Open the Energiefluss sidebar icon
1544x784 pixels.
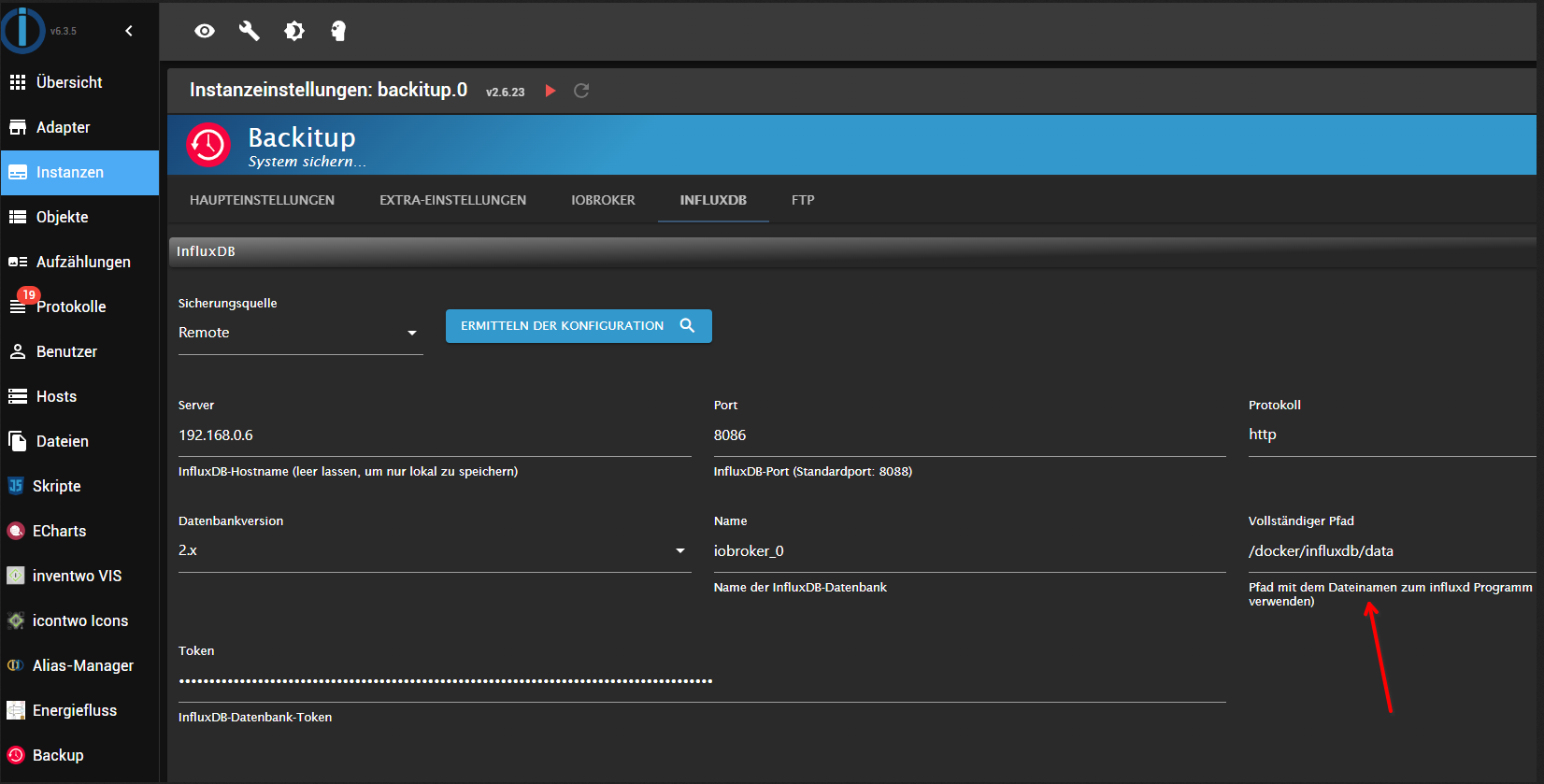(16, 710)
